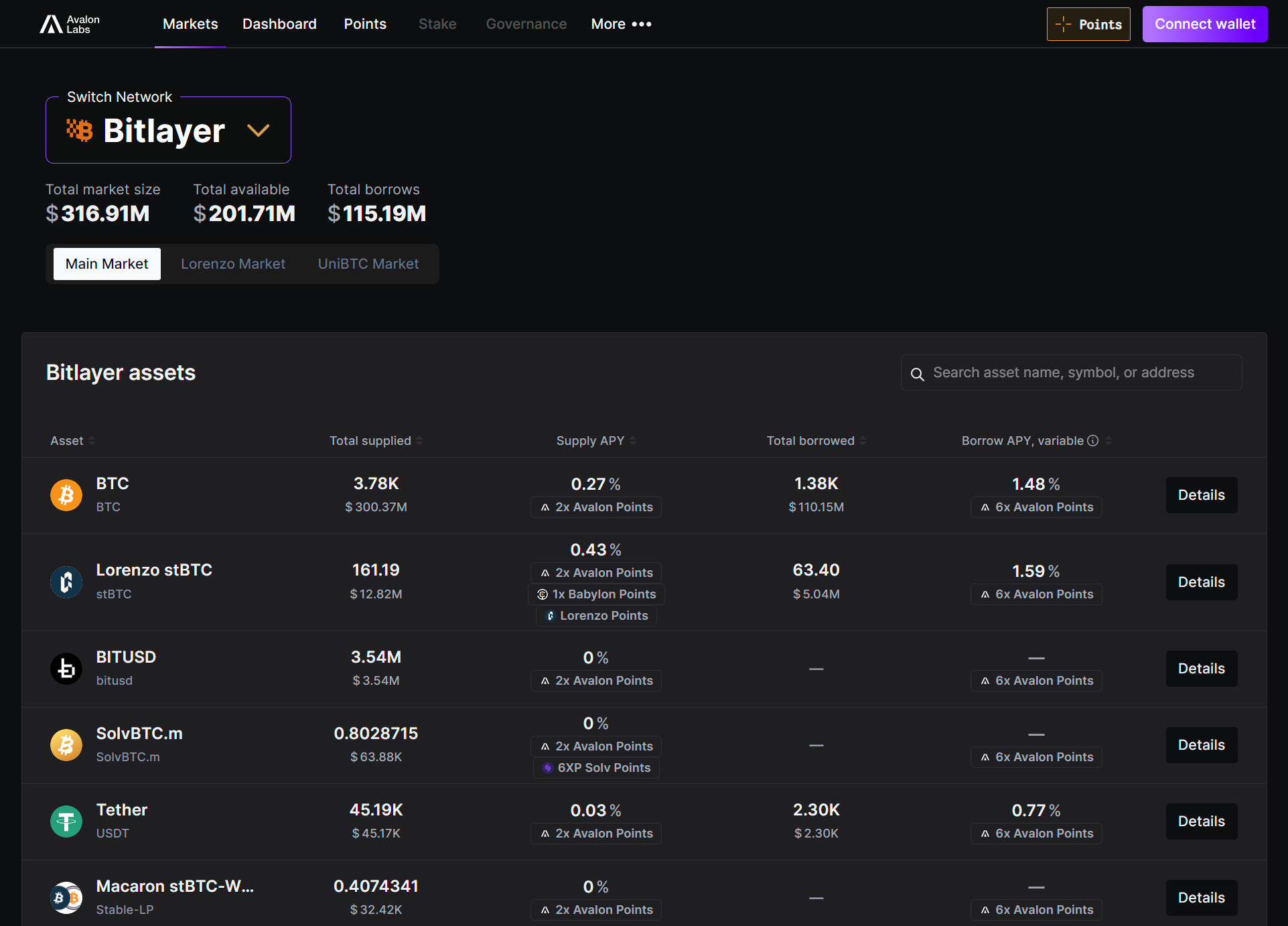Click the Lorenzo stBTC token icon
1288x926 pixels.
(66, 582)
